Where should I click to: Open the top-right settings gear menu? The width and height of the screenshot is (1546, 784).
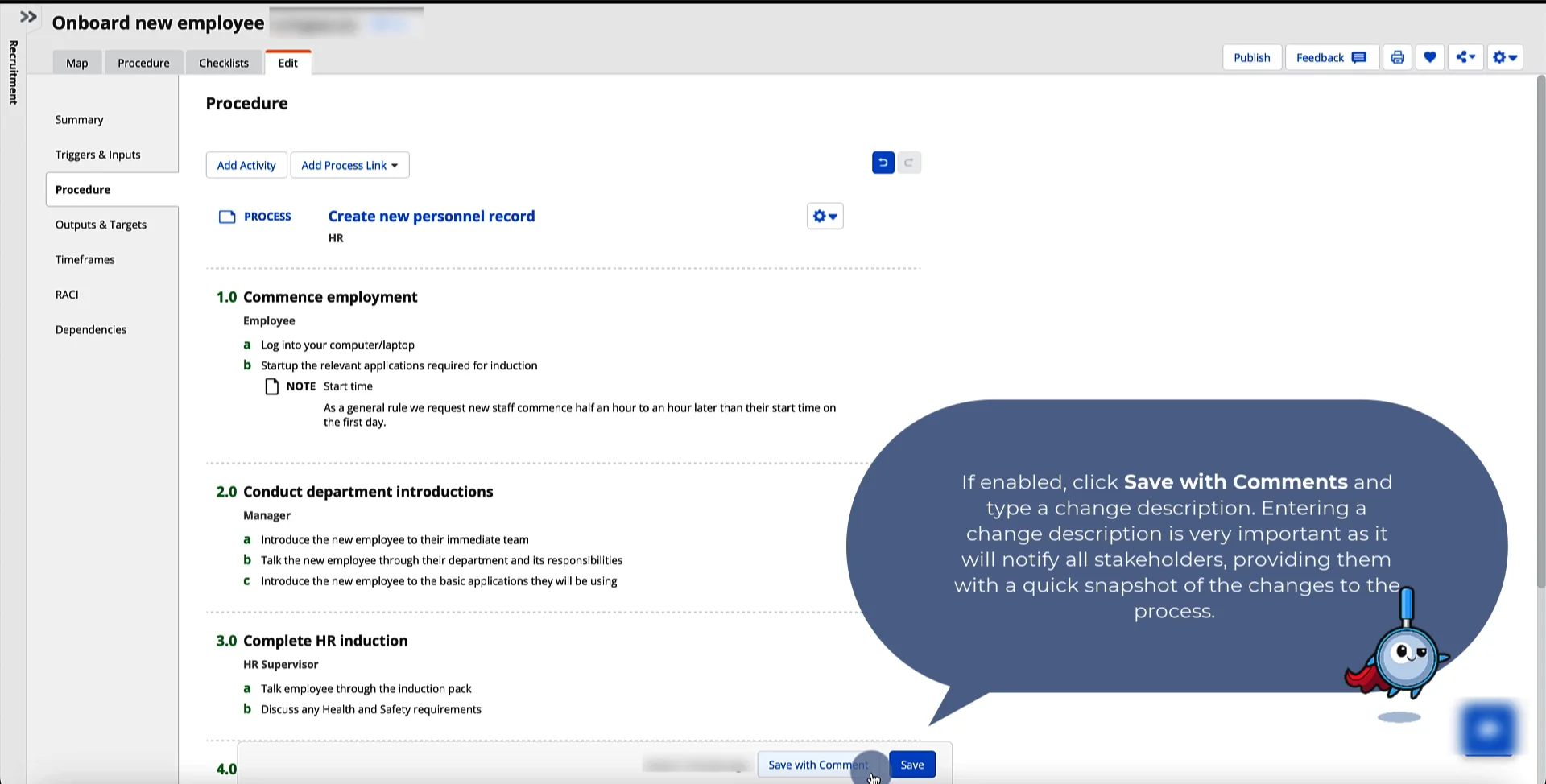pyautogui.click(x=1505, y=57)
